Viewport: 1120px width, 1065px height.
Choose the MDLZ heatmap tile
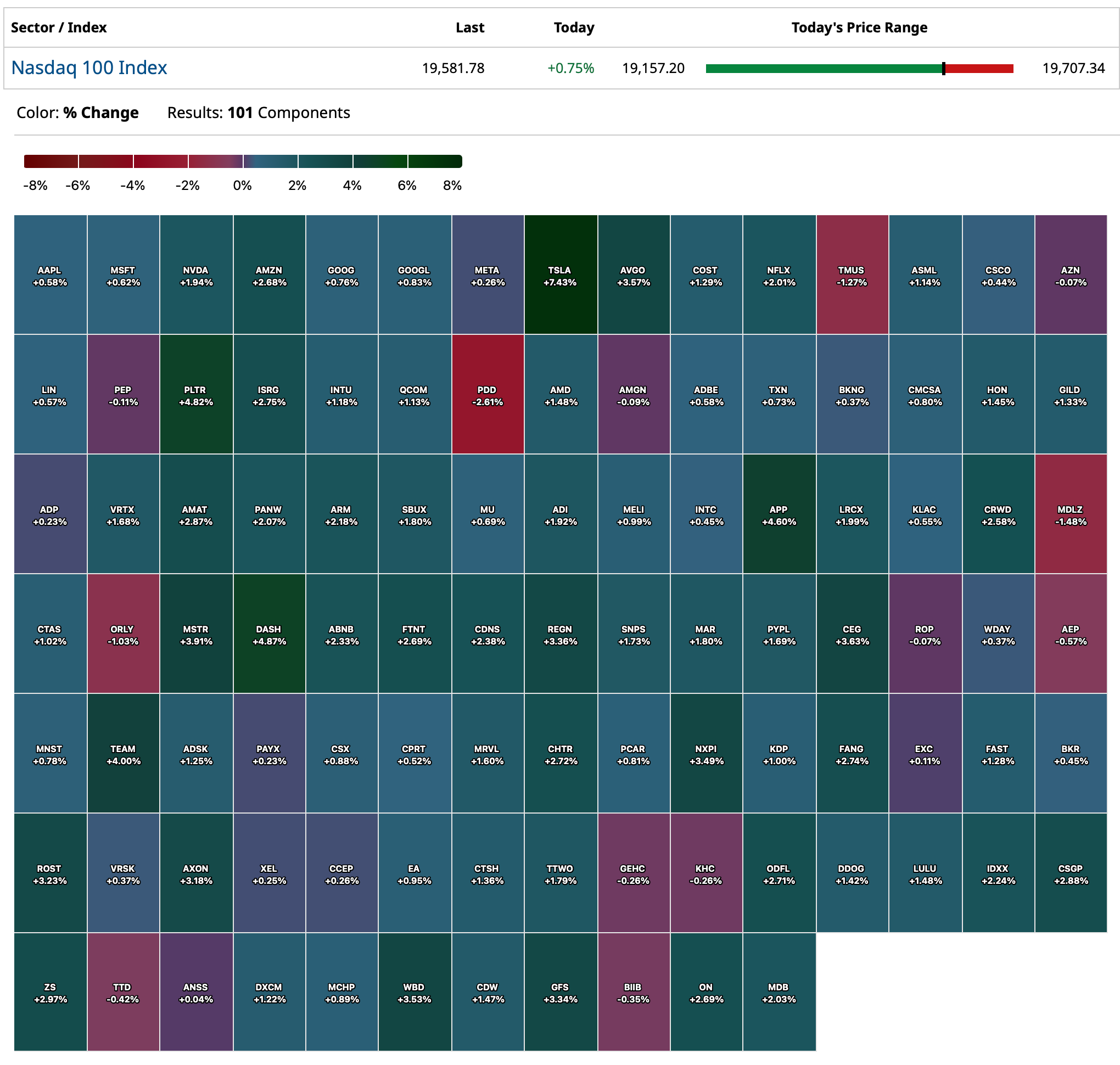pyautogui.click(x=1070, y=514)
